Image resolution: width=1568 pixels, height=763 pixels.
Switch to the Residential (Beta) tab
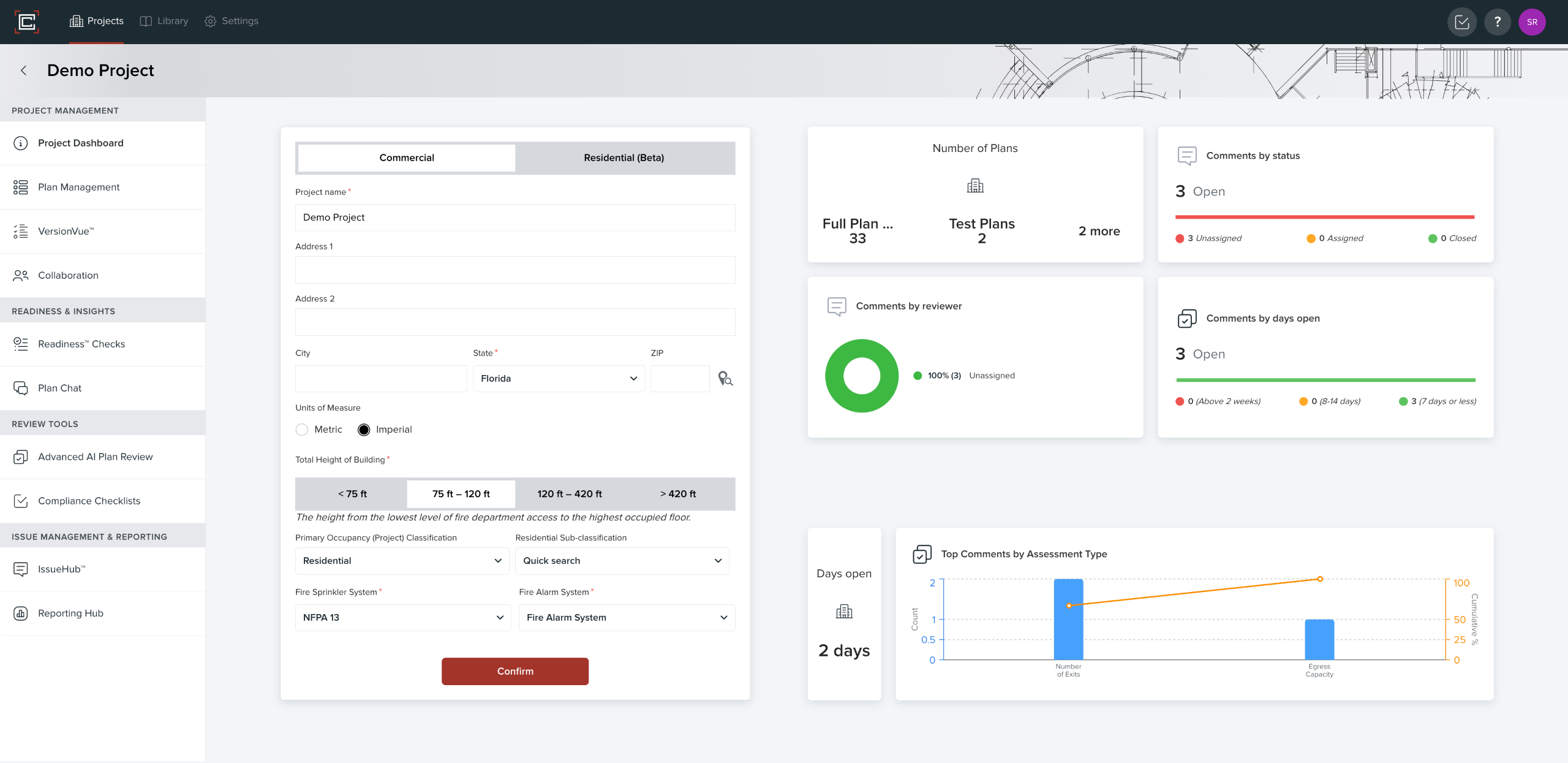point(624,158)
